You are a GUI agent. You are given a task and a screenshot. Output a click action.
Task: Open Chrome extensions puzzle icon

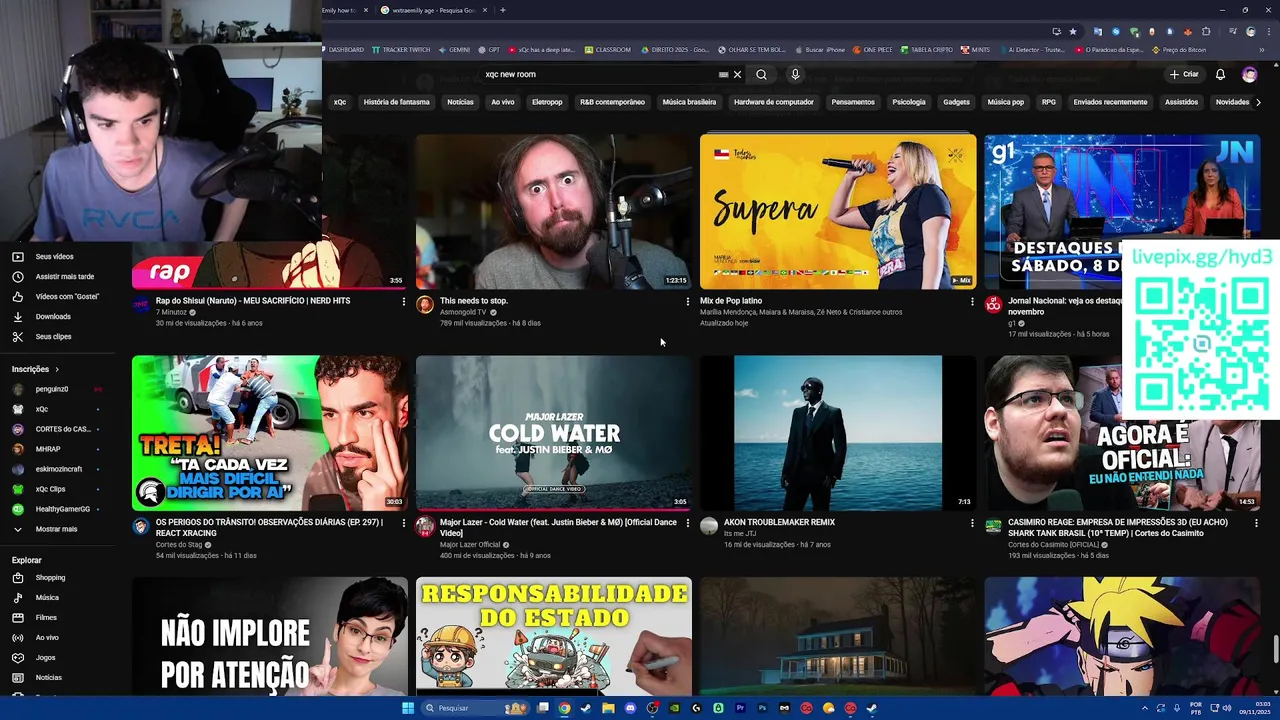click(1206, 31)
